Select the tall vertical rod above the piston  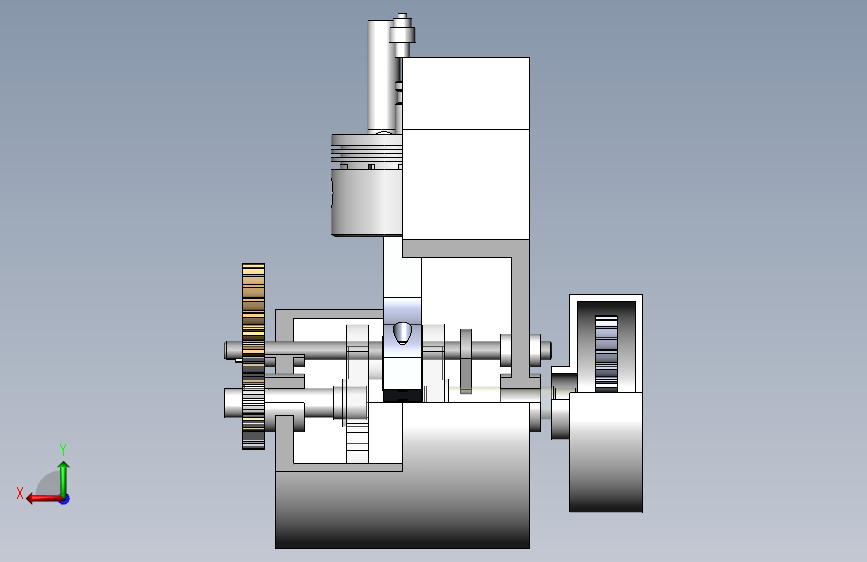coord(382,76)
